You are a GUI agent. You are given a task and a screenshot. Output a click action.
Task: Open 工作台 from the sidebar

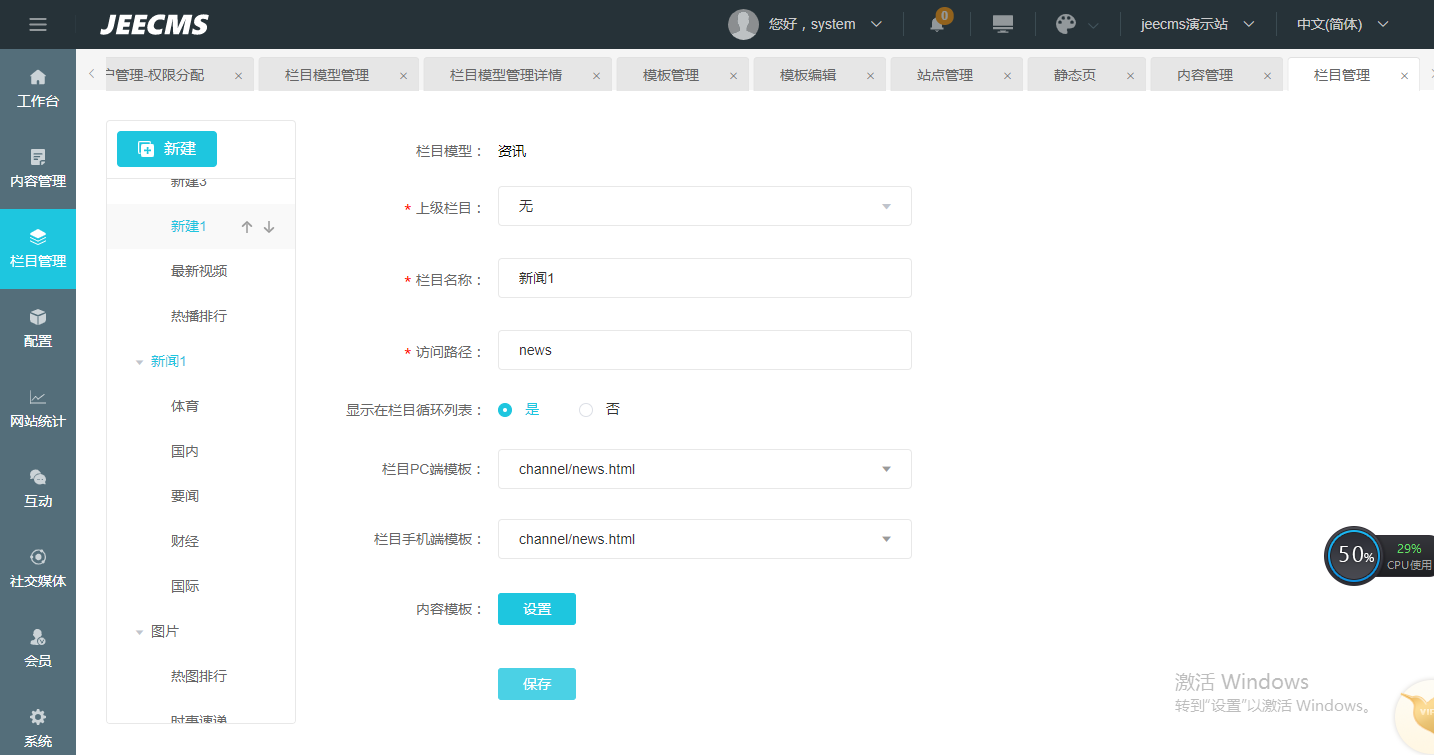tap(38, 88)
